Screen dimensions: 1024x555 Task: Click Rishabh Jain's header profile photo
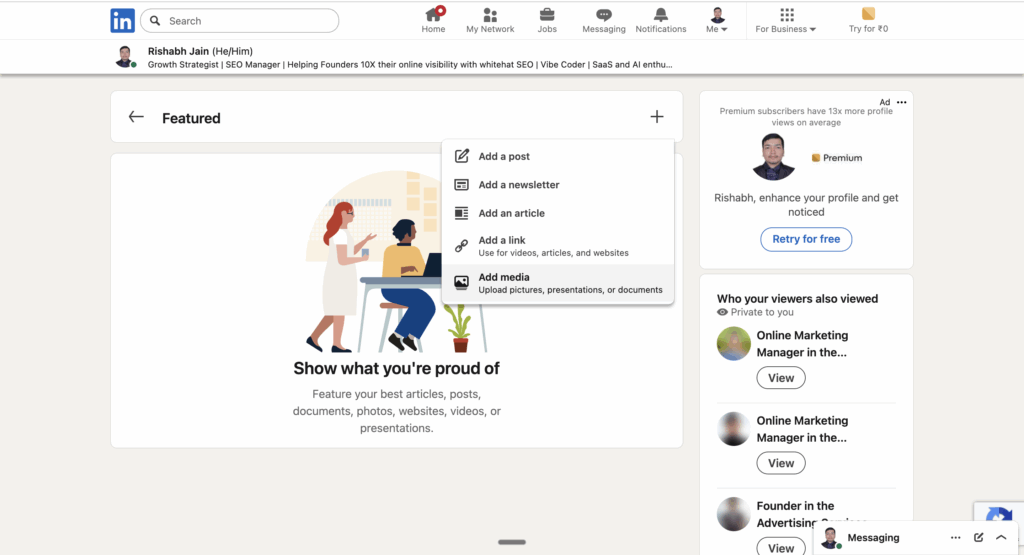125,57
